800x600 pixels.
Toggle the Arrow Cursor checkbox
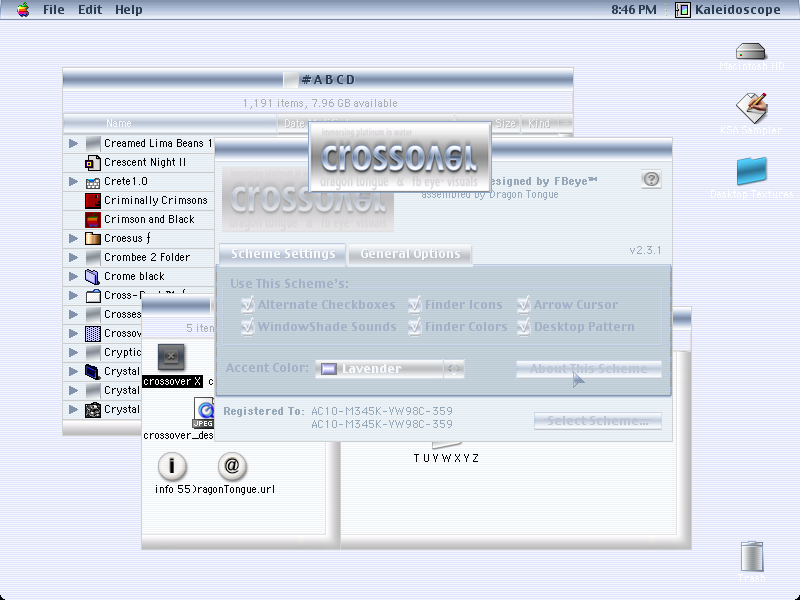pos(523,305)
